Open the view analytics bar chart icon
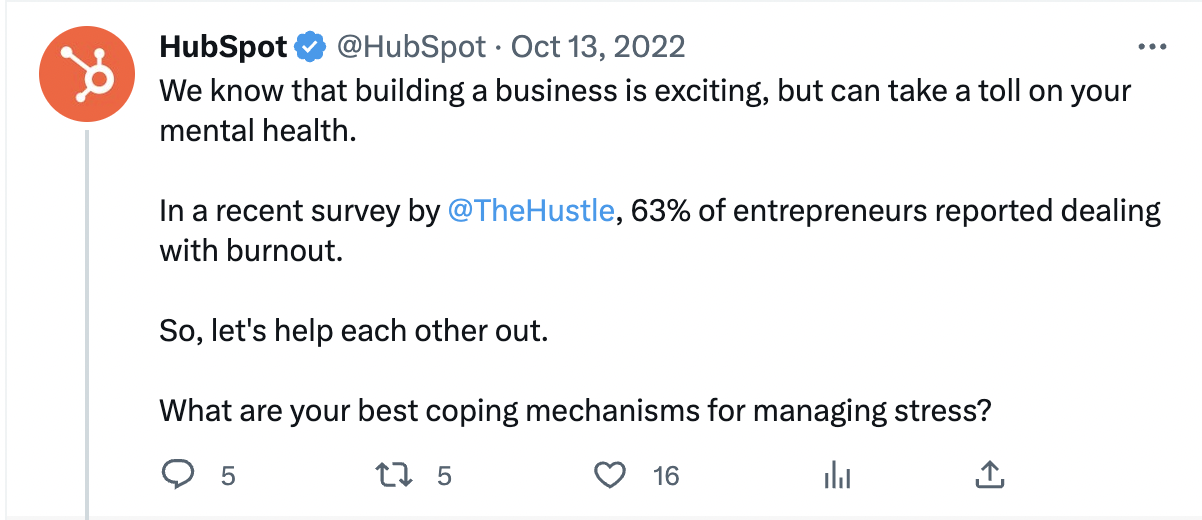This screenshot has height=520, width=1202. [836, 476]
